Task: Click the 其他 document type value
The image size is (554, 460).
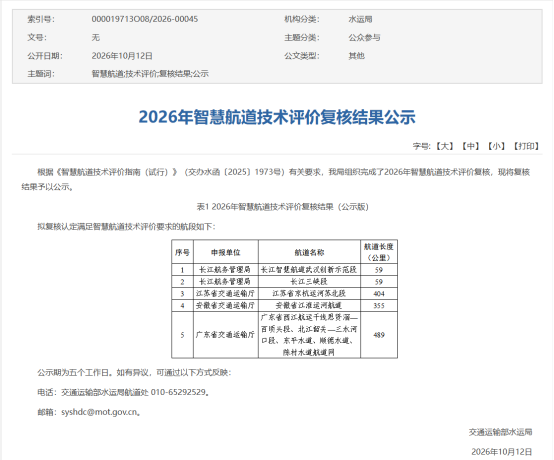Action: (356, 56)
